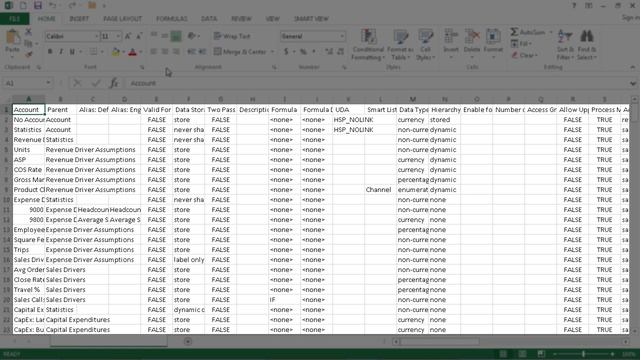The height and width of the screenshot is (360, 640).
Task: Apply the red font color
Action: [x=132, y=52]
